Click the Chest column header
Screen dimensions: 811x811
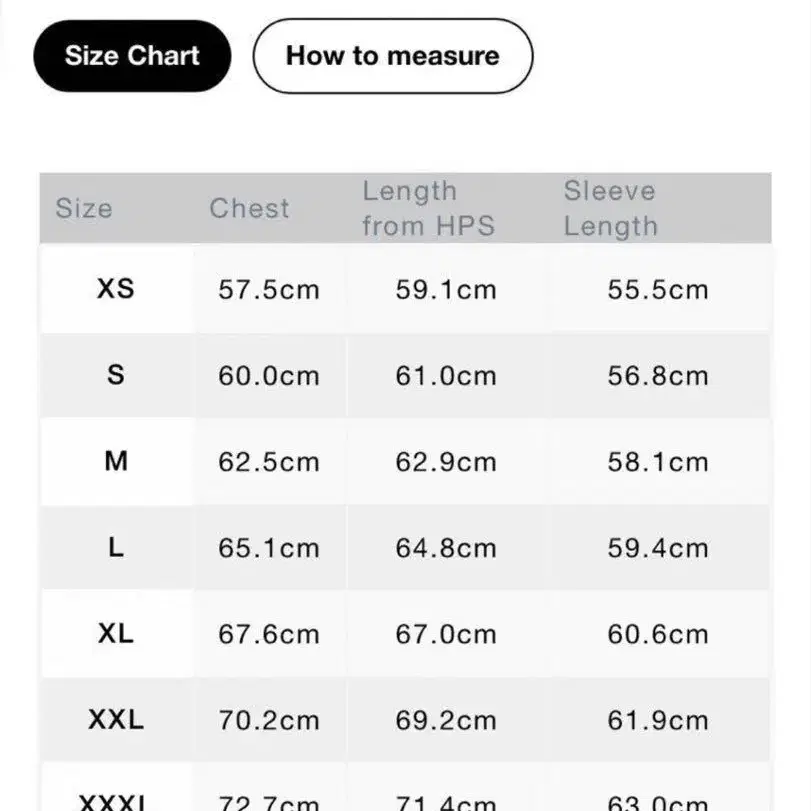(249, 208)
